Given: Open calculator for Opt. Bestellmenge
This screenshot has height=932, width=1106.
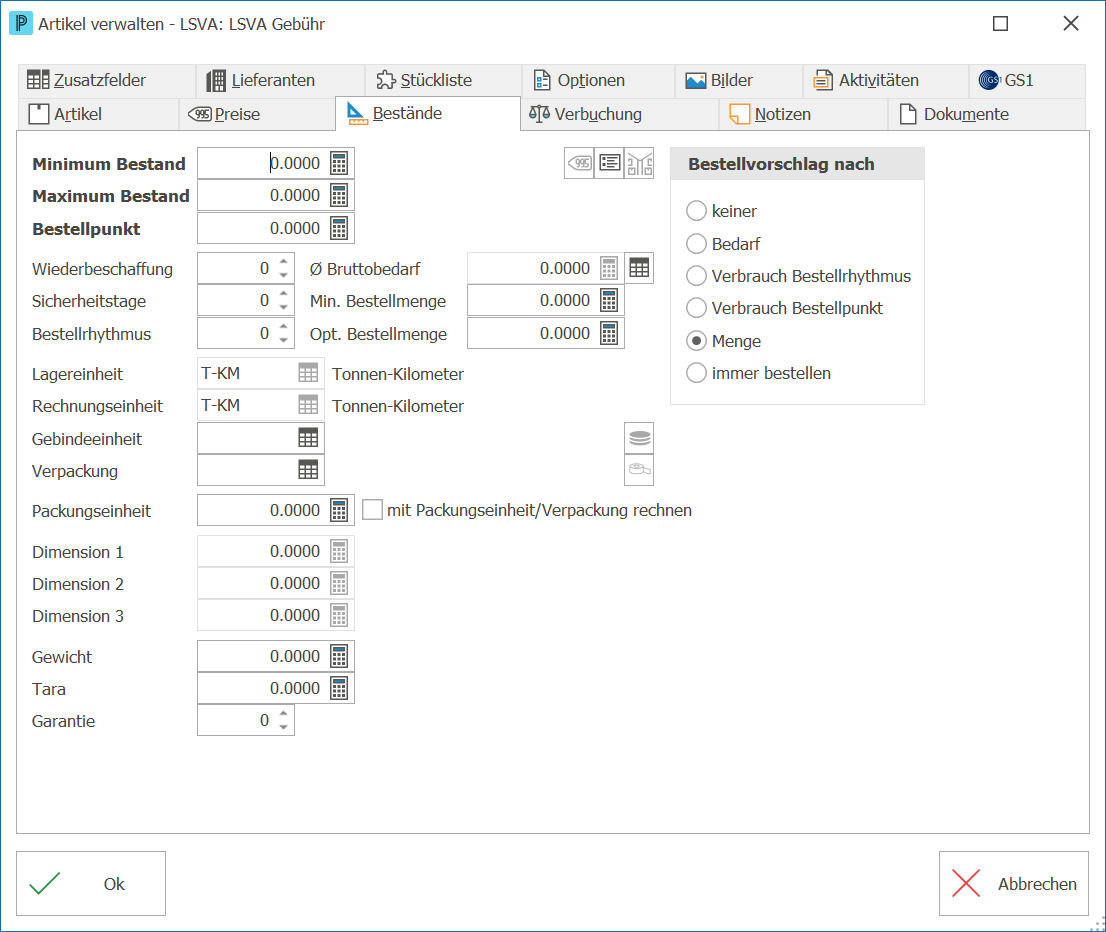Looking at the screenshot, I should (609, 334).
